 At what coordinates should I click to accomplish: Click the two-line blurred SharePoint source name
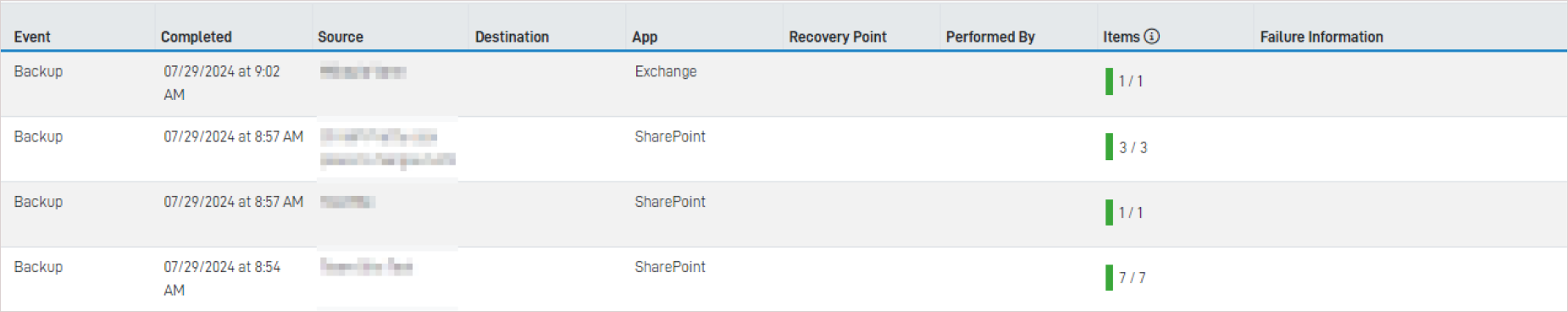tap(387, 148)
